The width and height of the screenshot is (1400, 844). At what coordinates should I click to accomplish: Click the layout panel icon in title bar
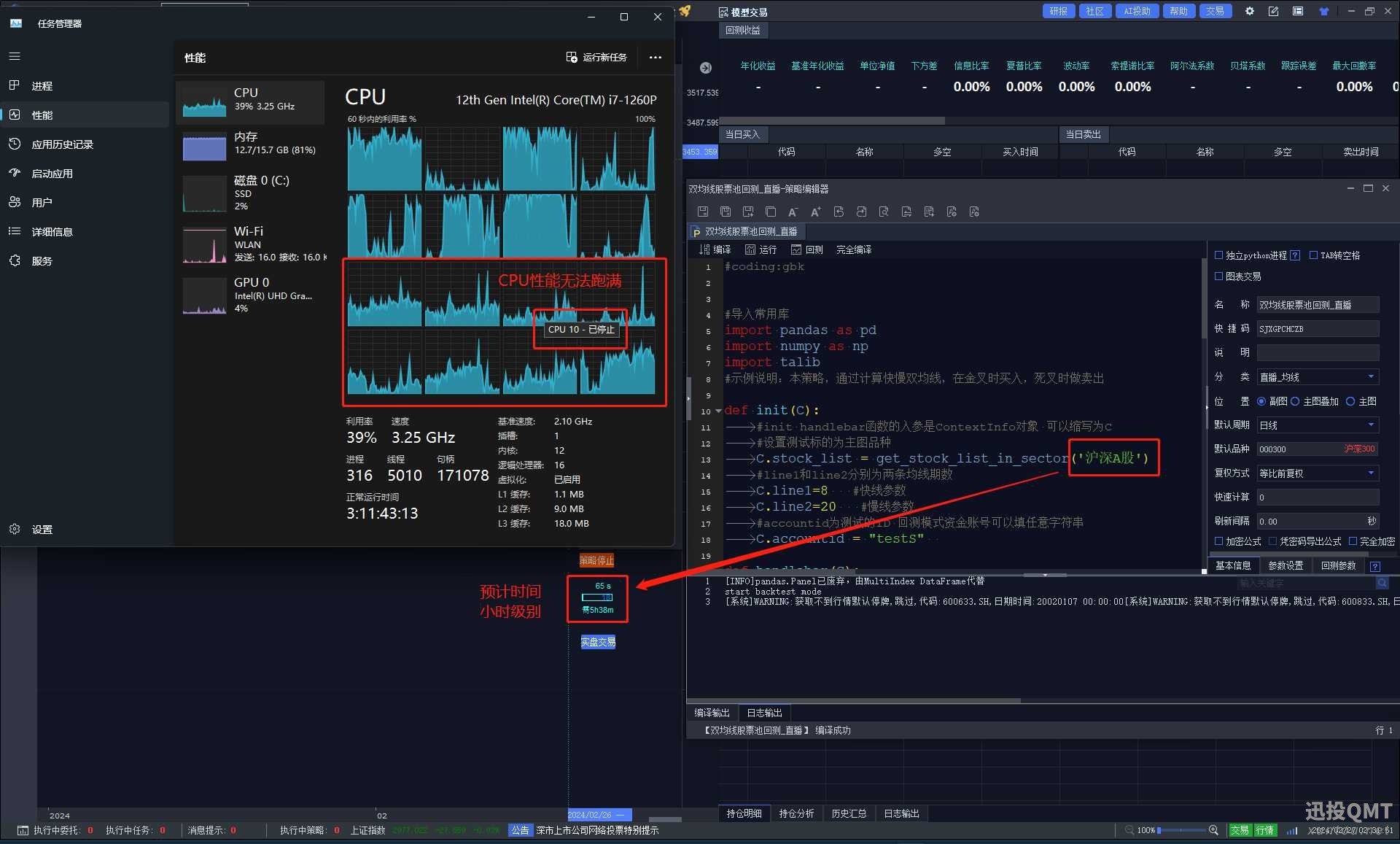pos(1298,11)
